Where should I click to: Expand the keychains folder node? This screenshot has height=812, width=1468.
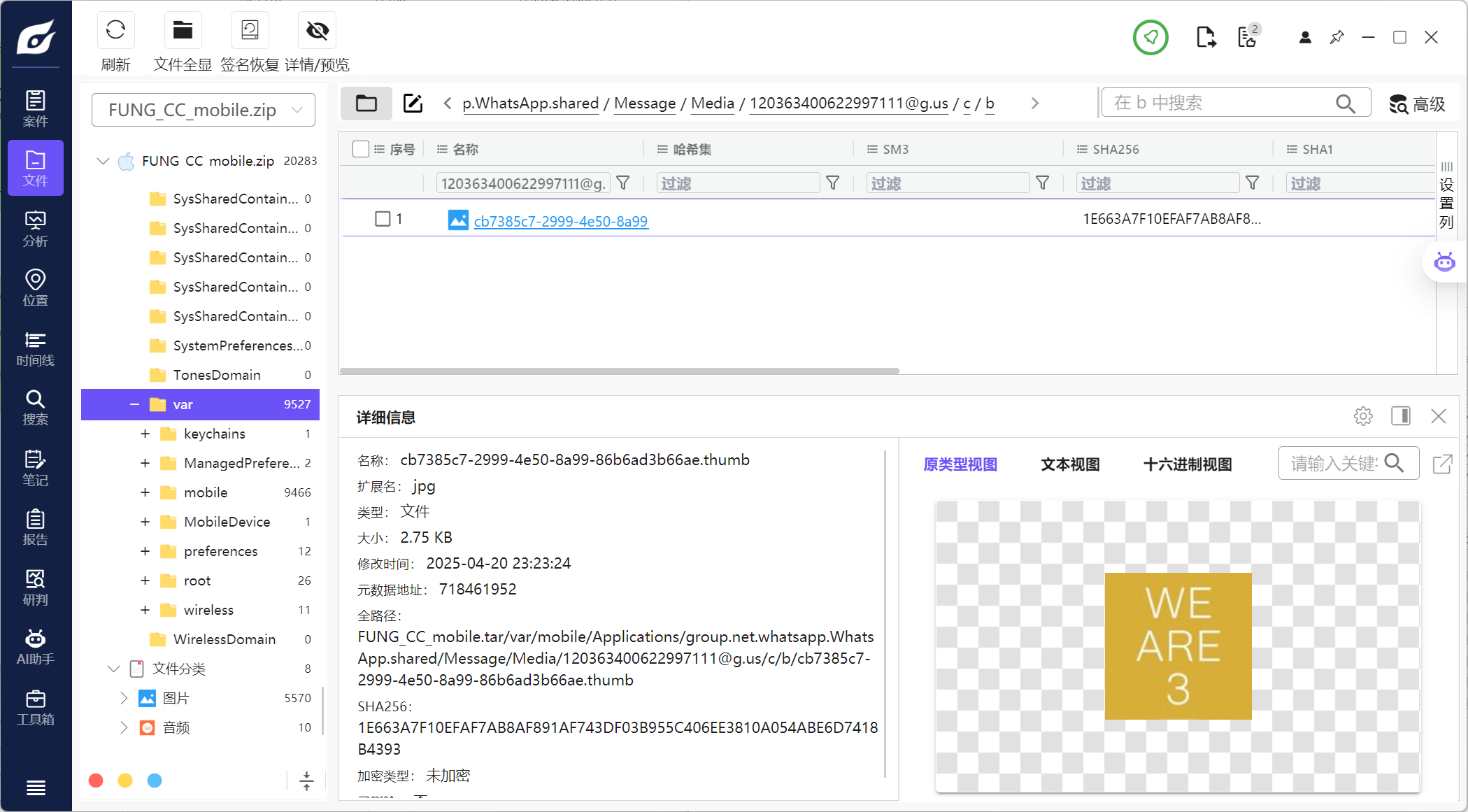coord(145,434)
